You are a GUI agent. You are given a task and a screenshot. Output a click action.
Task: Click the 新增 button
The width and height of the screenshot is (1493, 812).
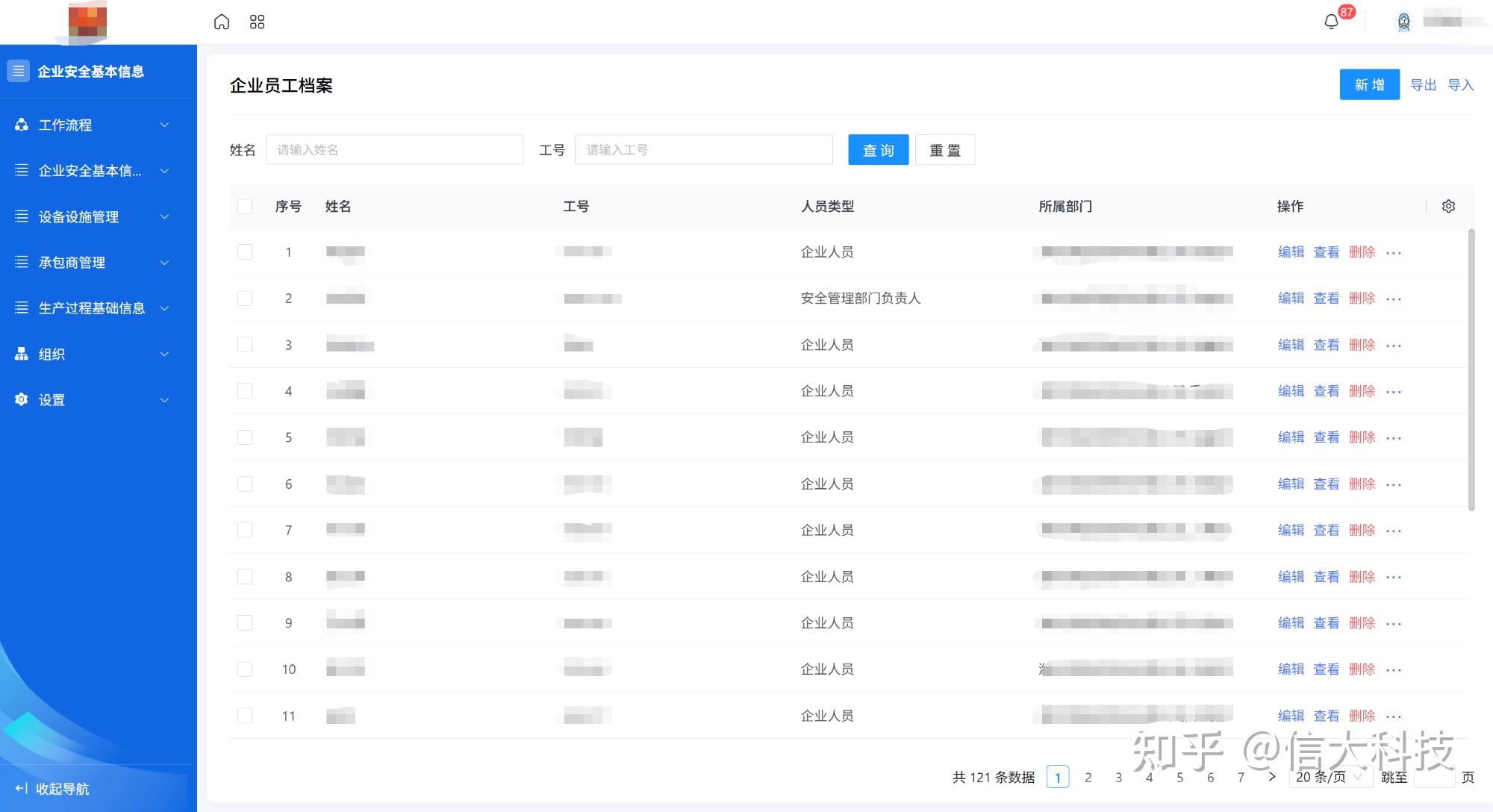click(1369, 85)
